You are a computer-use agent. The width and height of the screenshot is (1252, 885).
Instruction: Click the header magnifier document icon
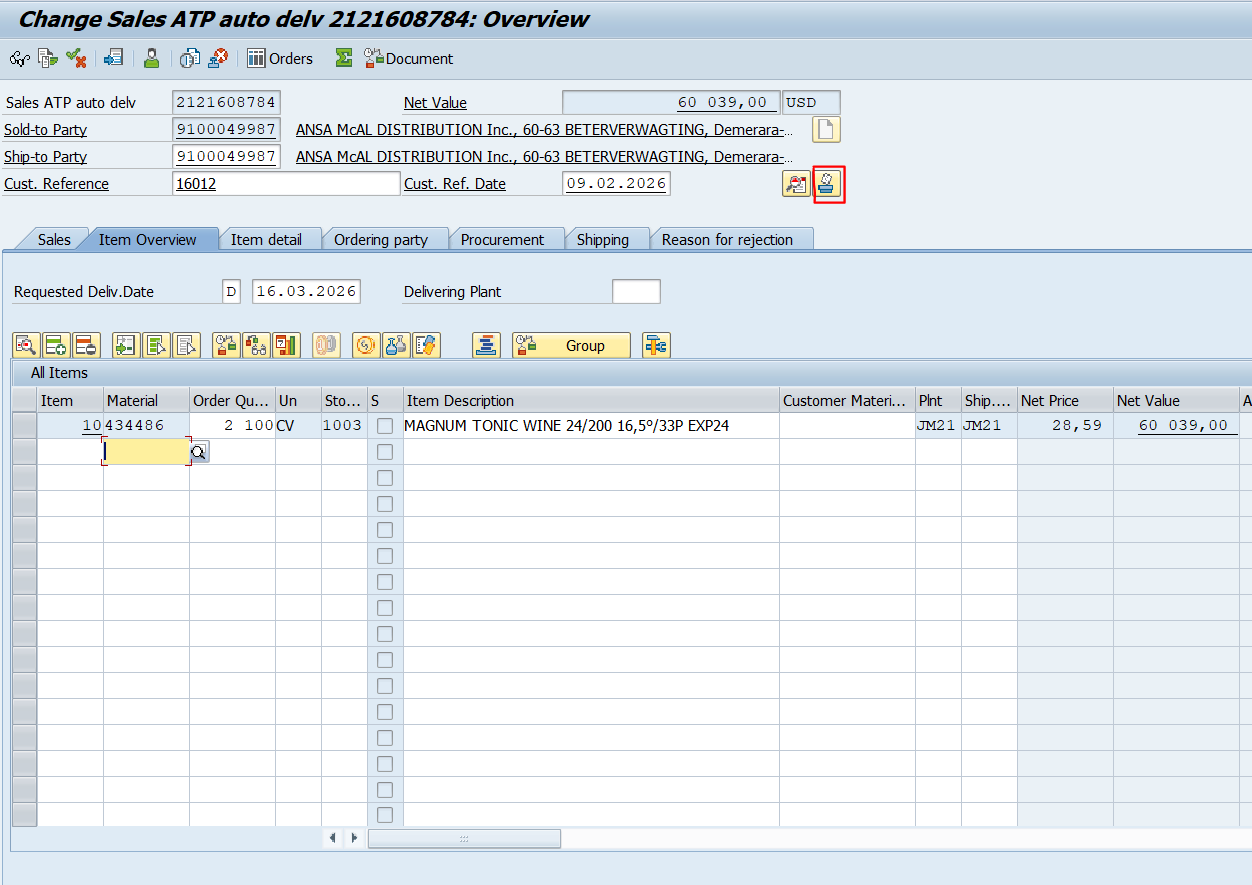[x=796, y=184]
